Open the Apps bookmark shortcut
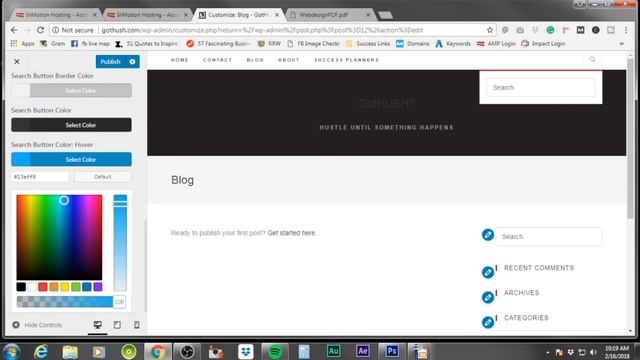The height and width of the screenshot is (360, 640). click(x=23, y=43)
